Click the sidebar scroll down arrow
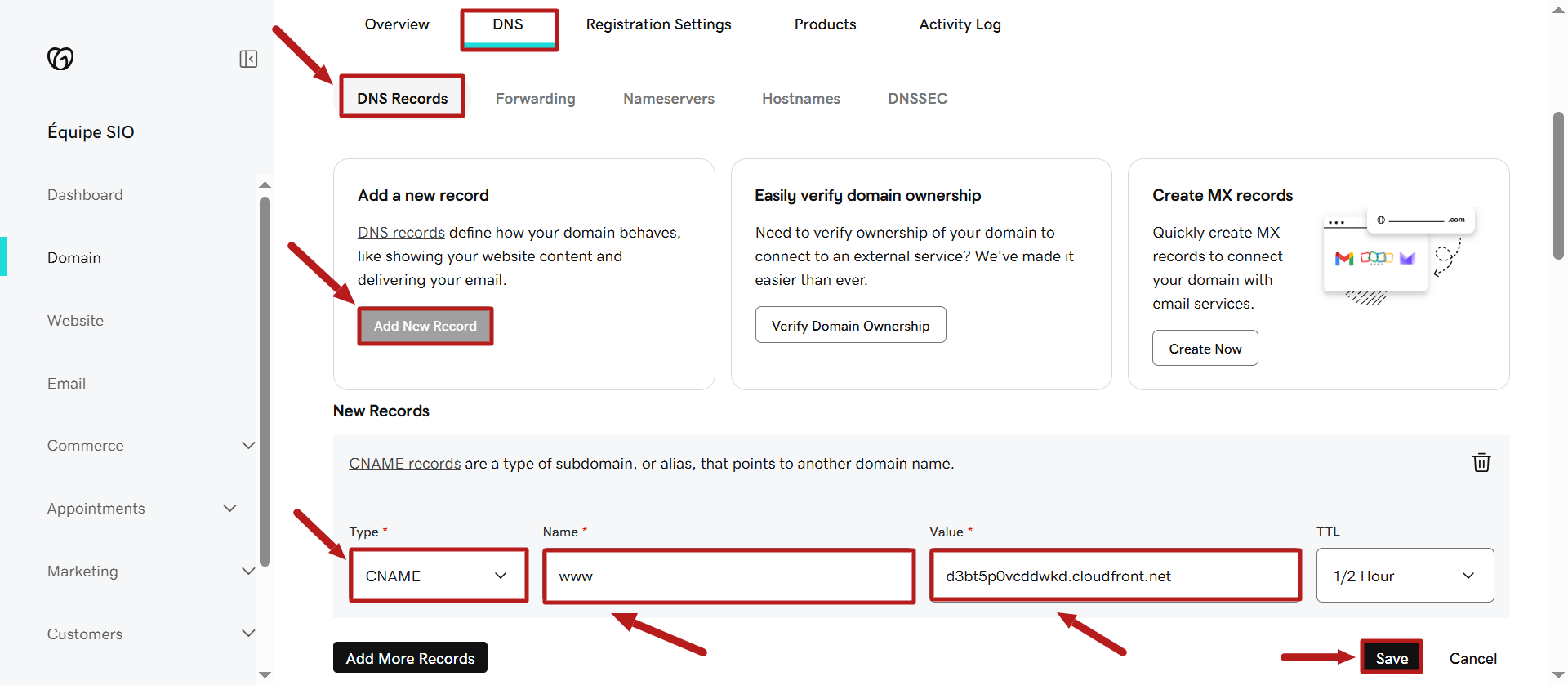1568x685 pixels. click(265, 675)
